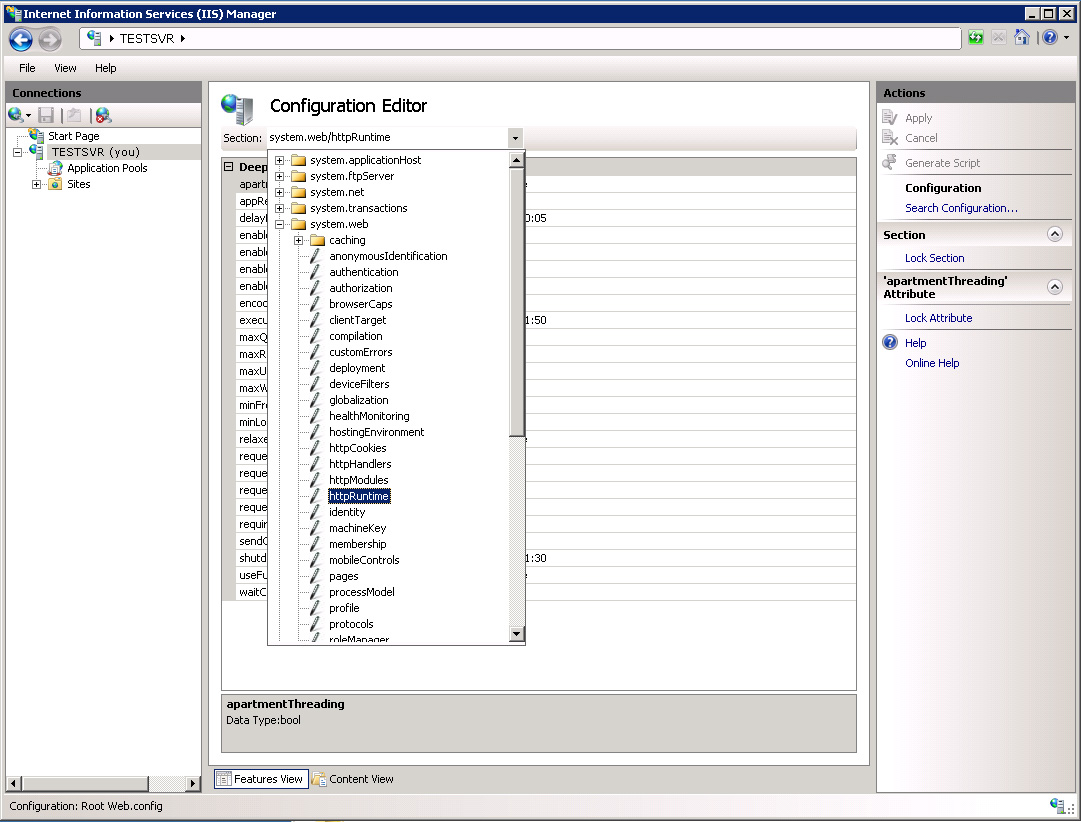This screenshot has width=1081, height=822.
Task: Open the Section combo box dropdown arrow
Action: [x=515, y=138]
